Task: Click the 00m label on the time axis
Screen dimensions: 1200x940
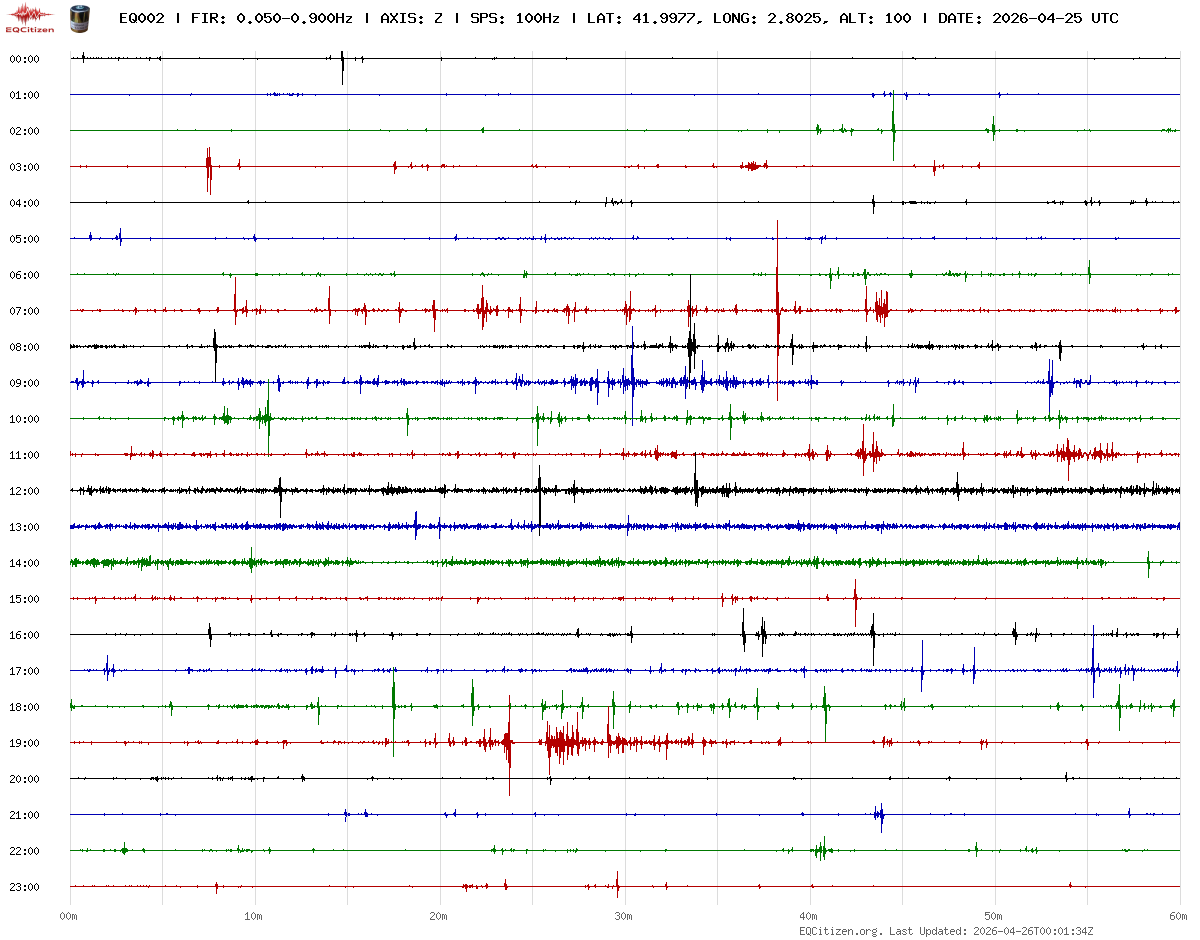Action: (x=69, y=916)
